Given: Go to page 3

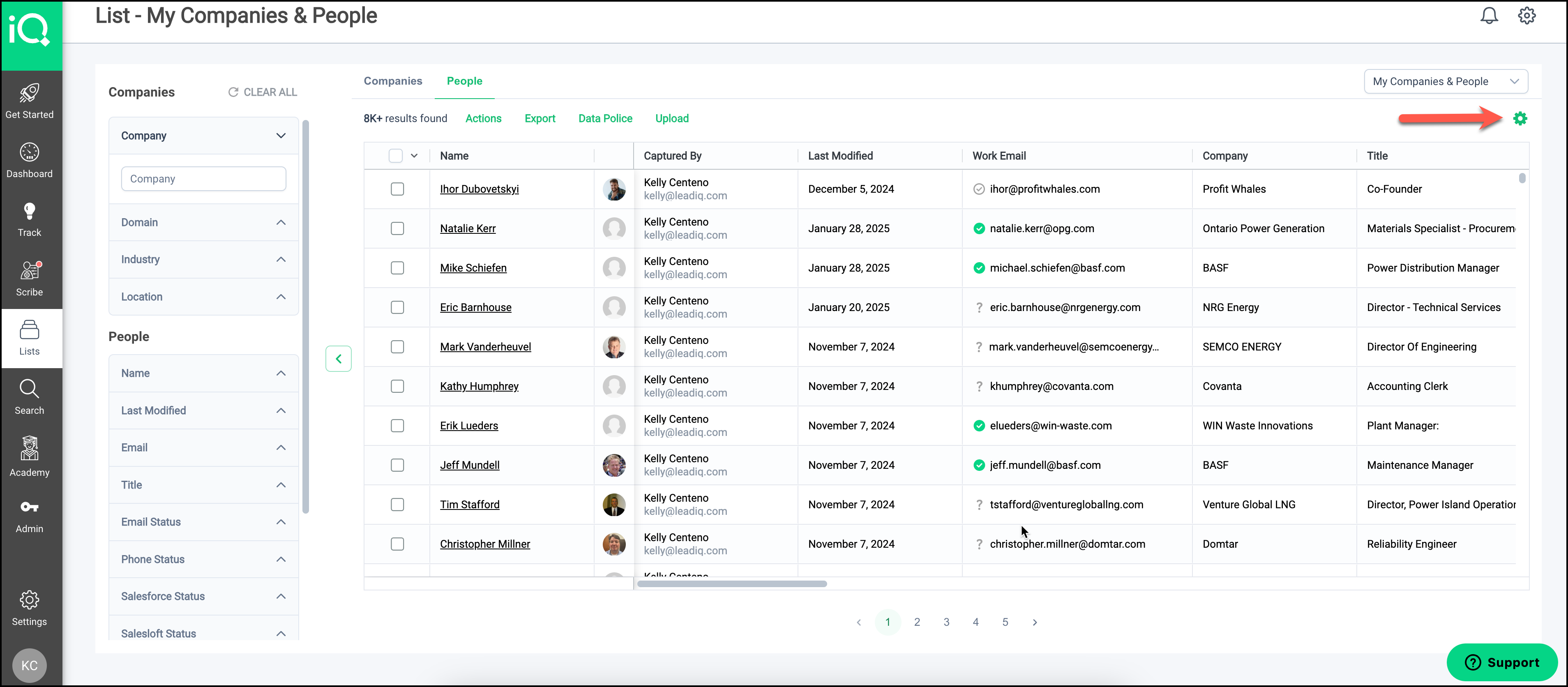Looking at the screenshot, I should [947, 622].
